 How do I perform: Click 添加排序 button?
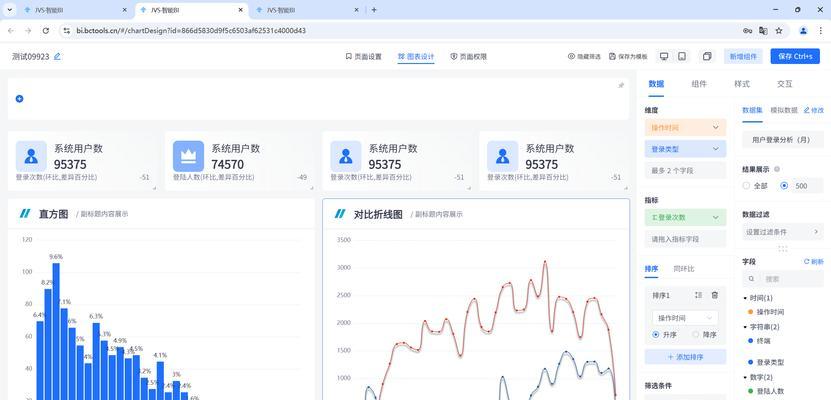(x=685, y=357)
